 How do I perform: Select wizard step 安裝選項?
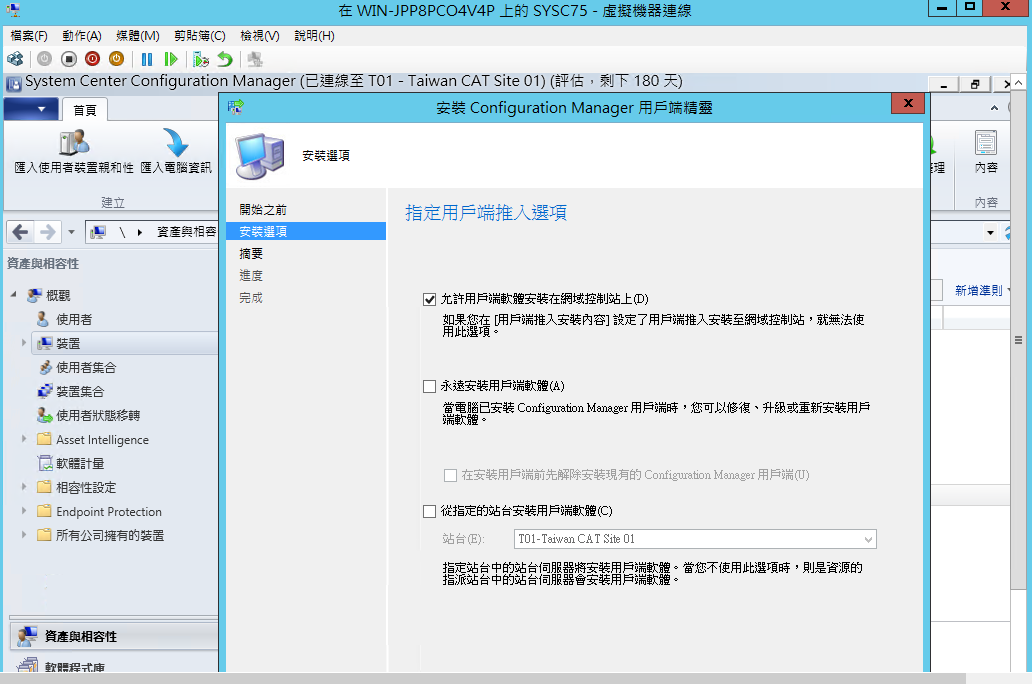coord(305,232)
